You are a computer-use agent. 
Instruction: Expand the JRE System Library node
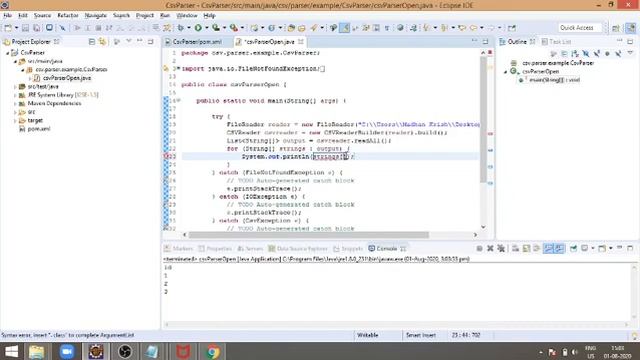(x=16, y=95)
